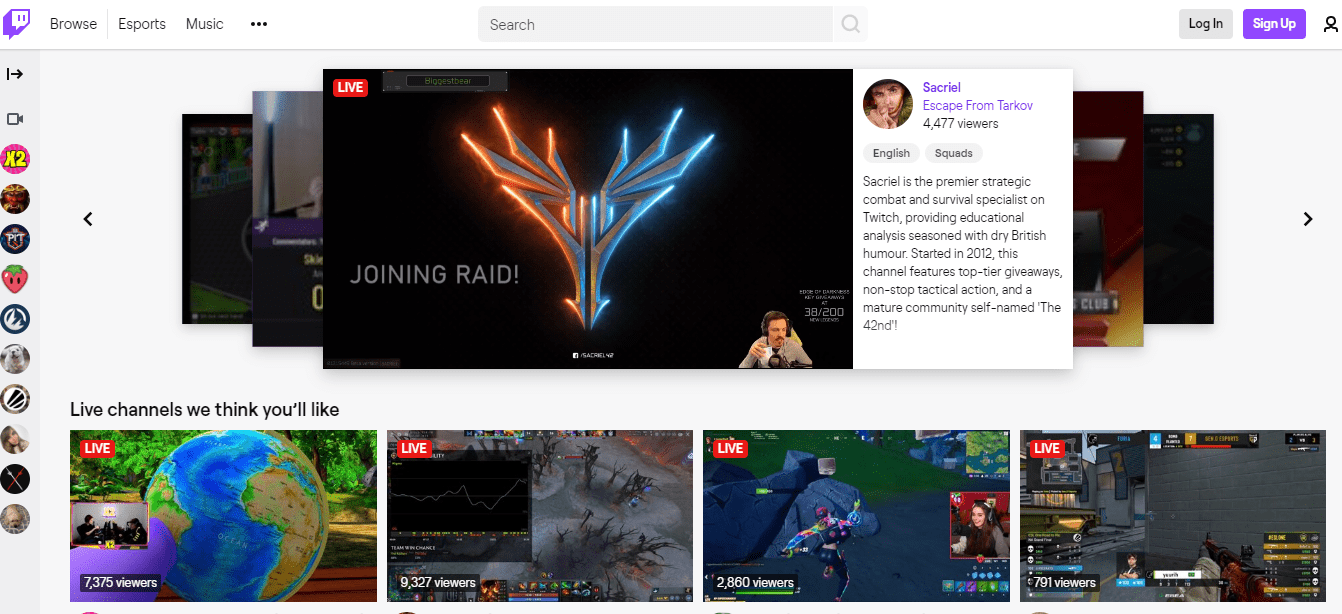Open Sacriel's profile picture
The image size is (1342, 614).
pos(888,104)
